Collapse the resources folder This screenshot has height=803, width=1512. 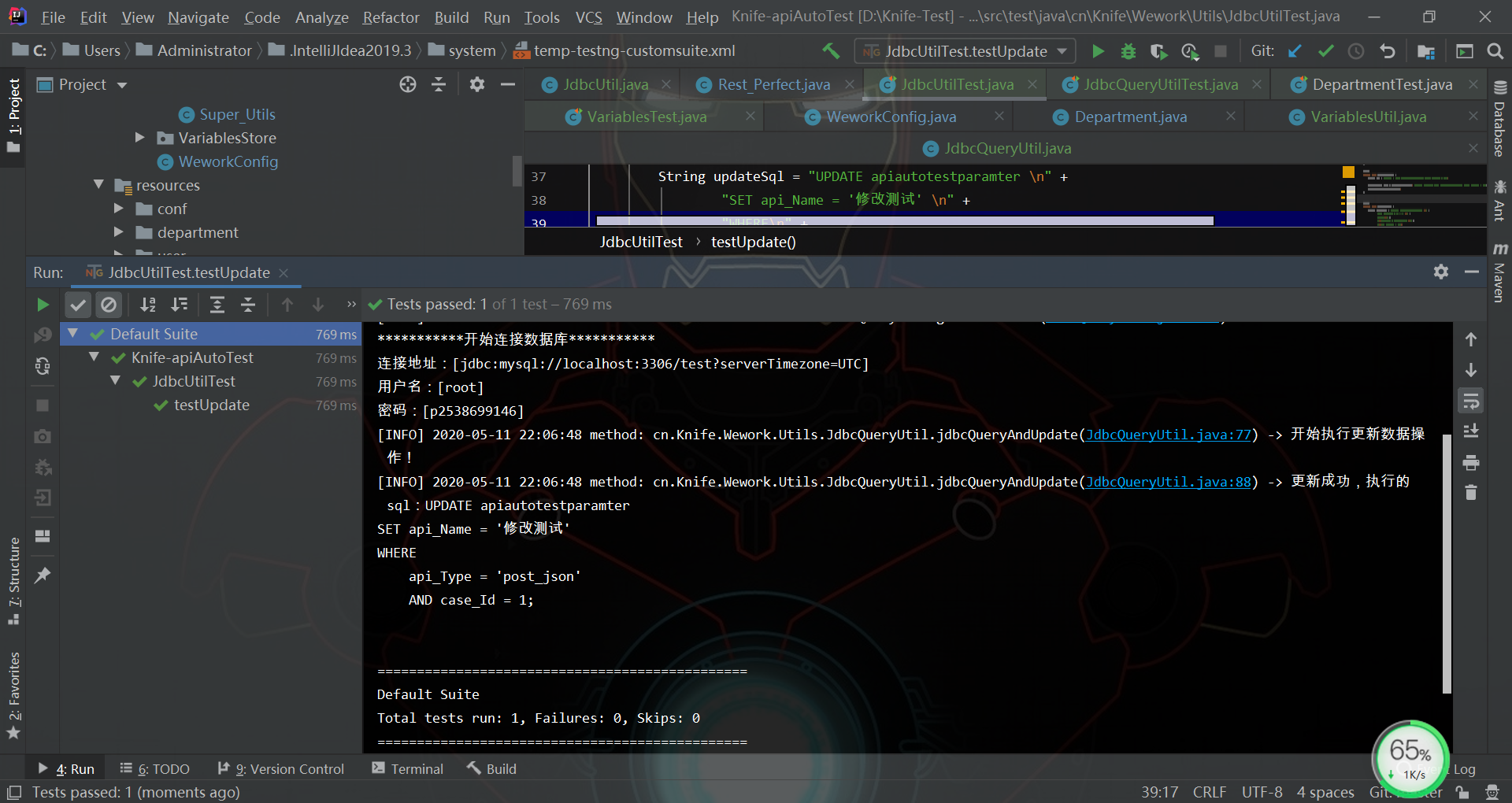coord(98,185)
